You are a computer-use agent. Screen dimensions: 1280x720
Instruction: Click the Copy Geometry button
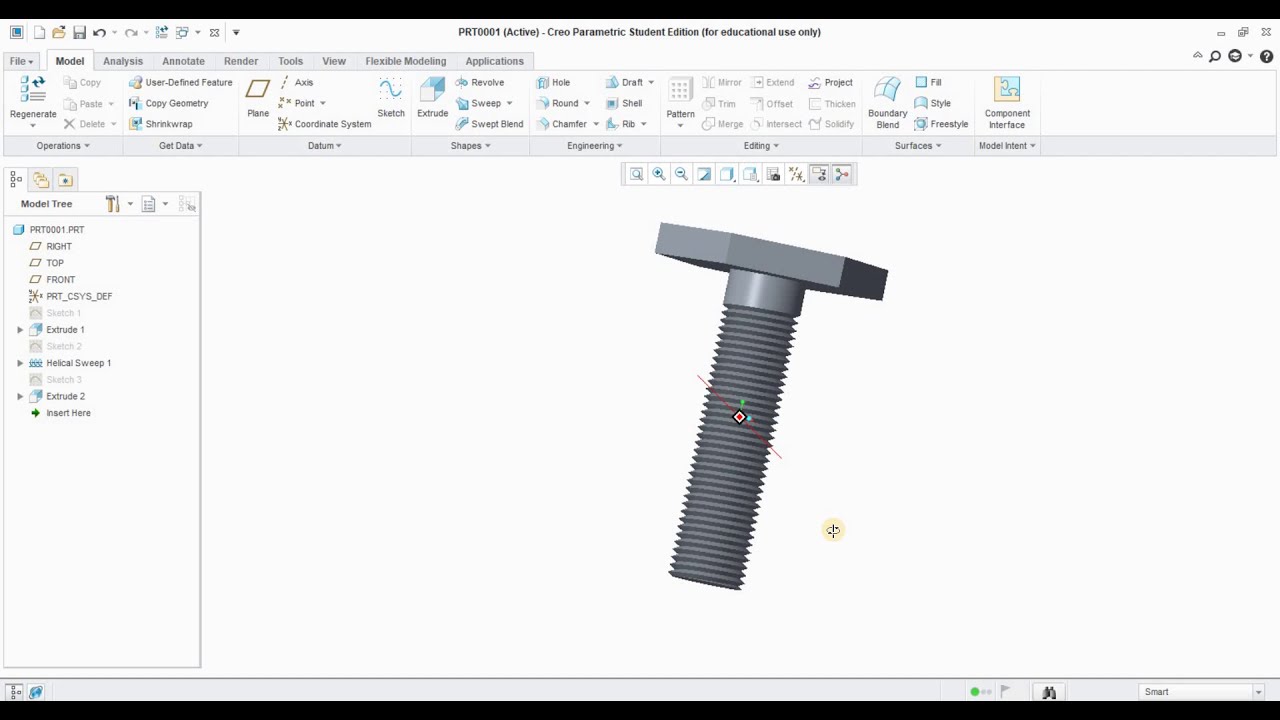point(168,103)
